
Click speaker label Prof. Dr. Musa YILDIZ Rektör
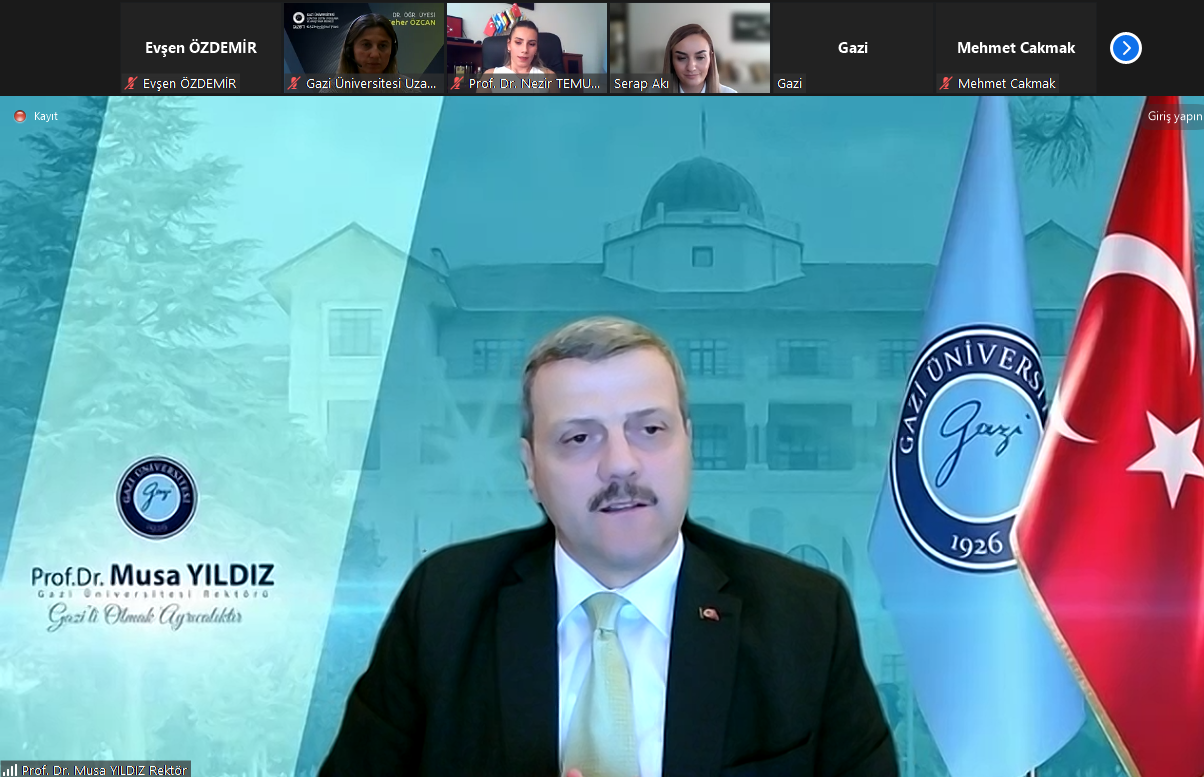tap(105, 770)
